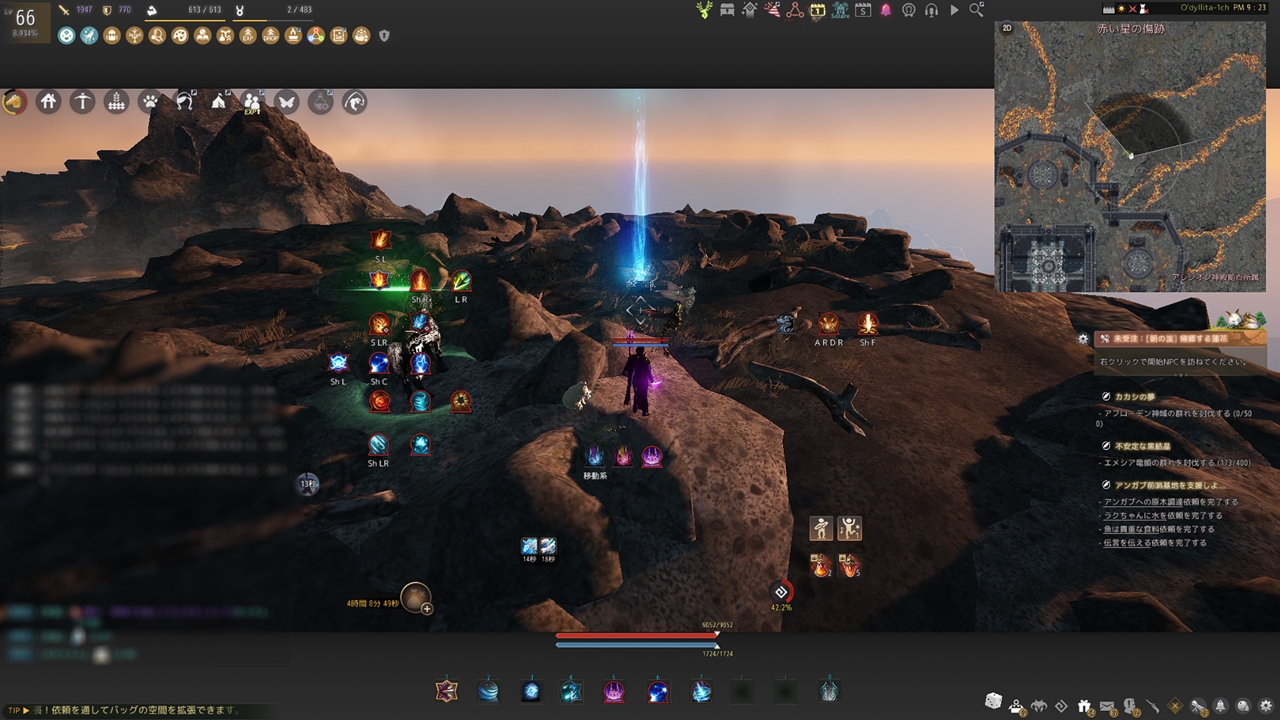1280x720 pixels.
Task: Toggle the アンガブ前哨基地 quest check circle
Action: tap(1107, 485)
